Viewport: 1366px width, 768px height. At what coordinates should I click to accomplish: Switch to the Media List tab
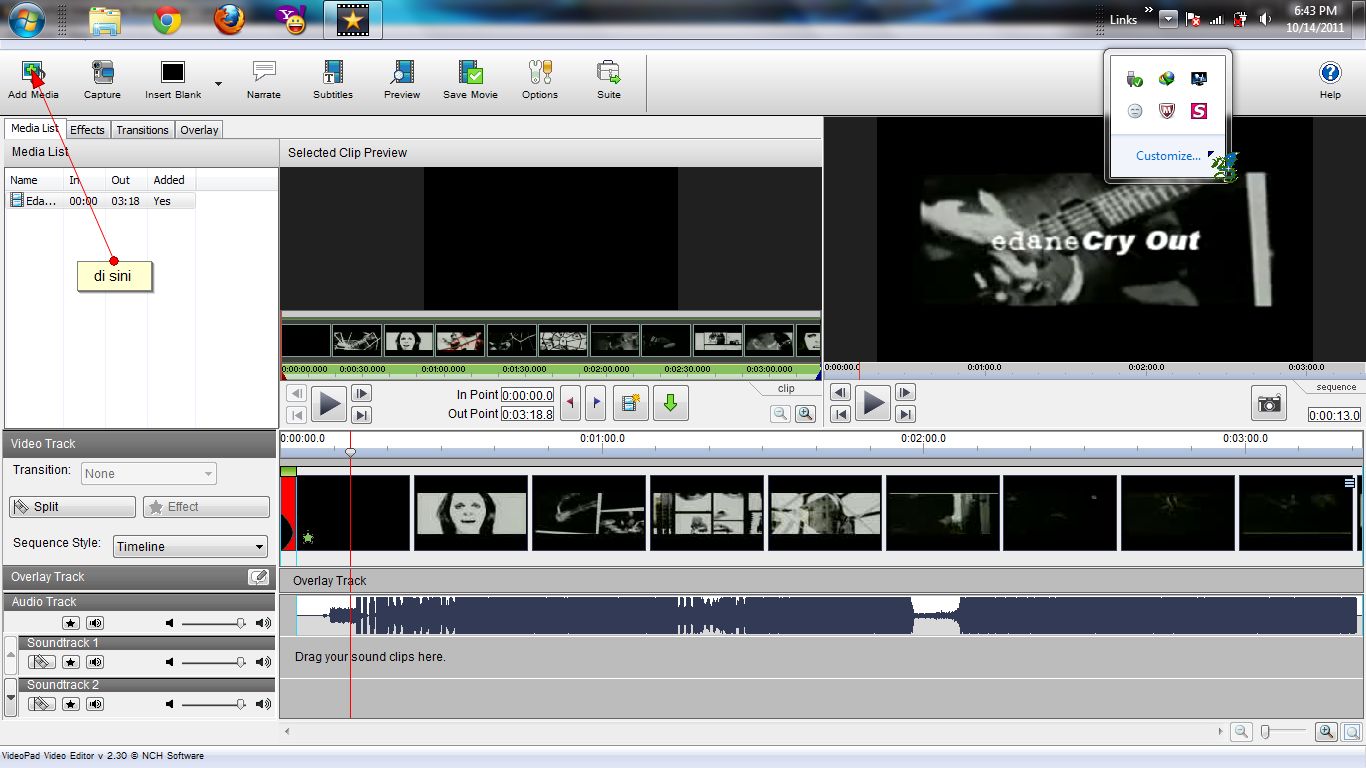click(x=35, y=129)
